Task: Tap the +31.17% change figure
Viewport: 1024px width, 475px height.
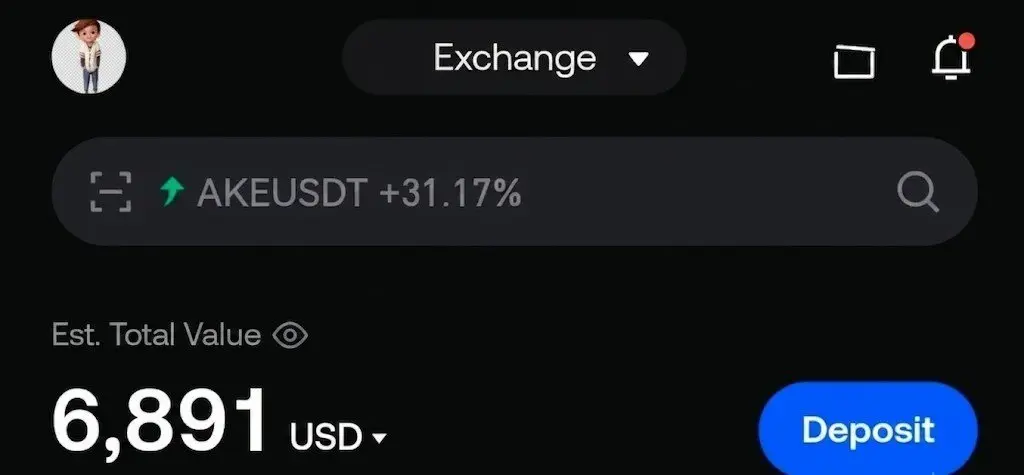Action: click(450, 193)
